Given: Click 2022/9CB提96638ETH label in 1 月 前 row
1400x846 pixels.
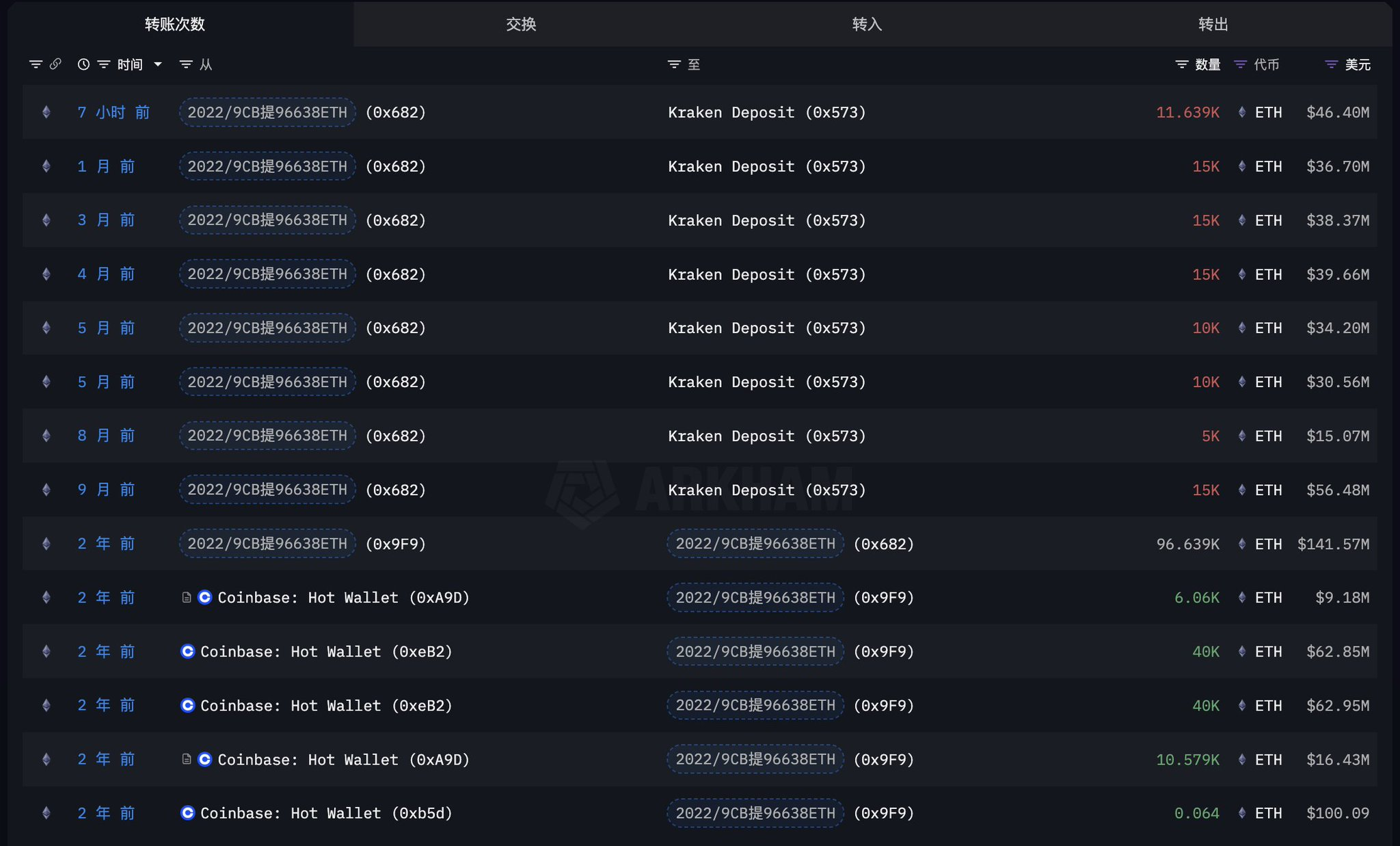Looking at the screenshot, I should click(267, 166).
